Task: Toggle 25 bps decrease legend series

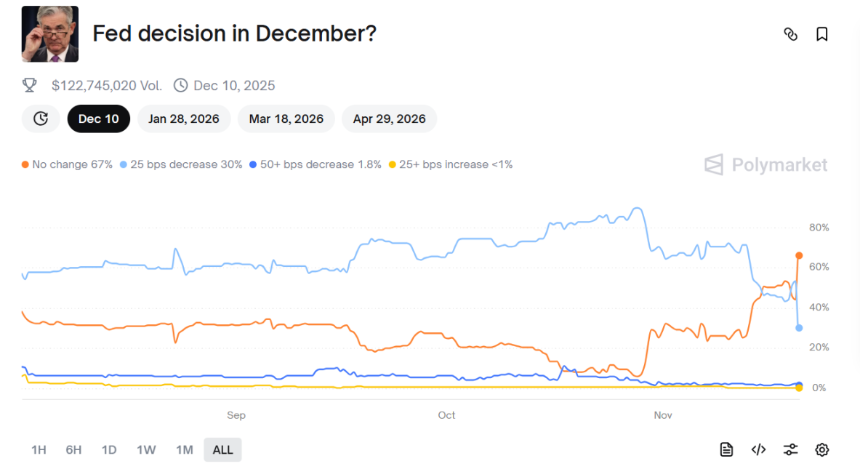Action: tap(182, 164)
